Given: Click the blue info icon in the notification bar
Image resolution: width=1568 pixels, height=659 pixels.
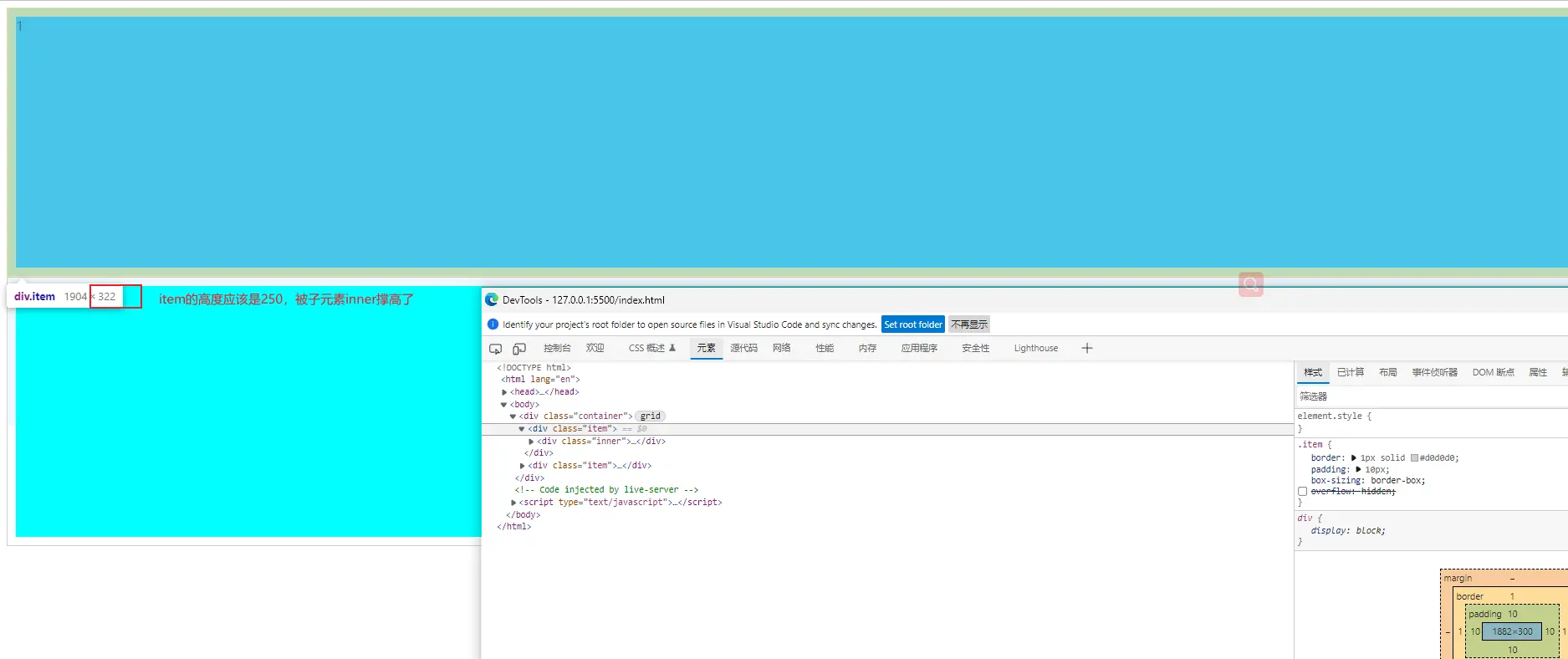Looking at the screenshot, I should [x=493, y=324].
